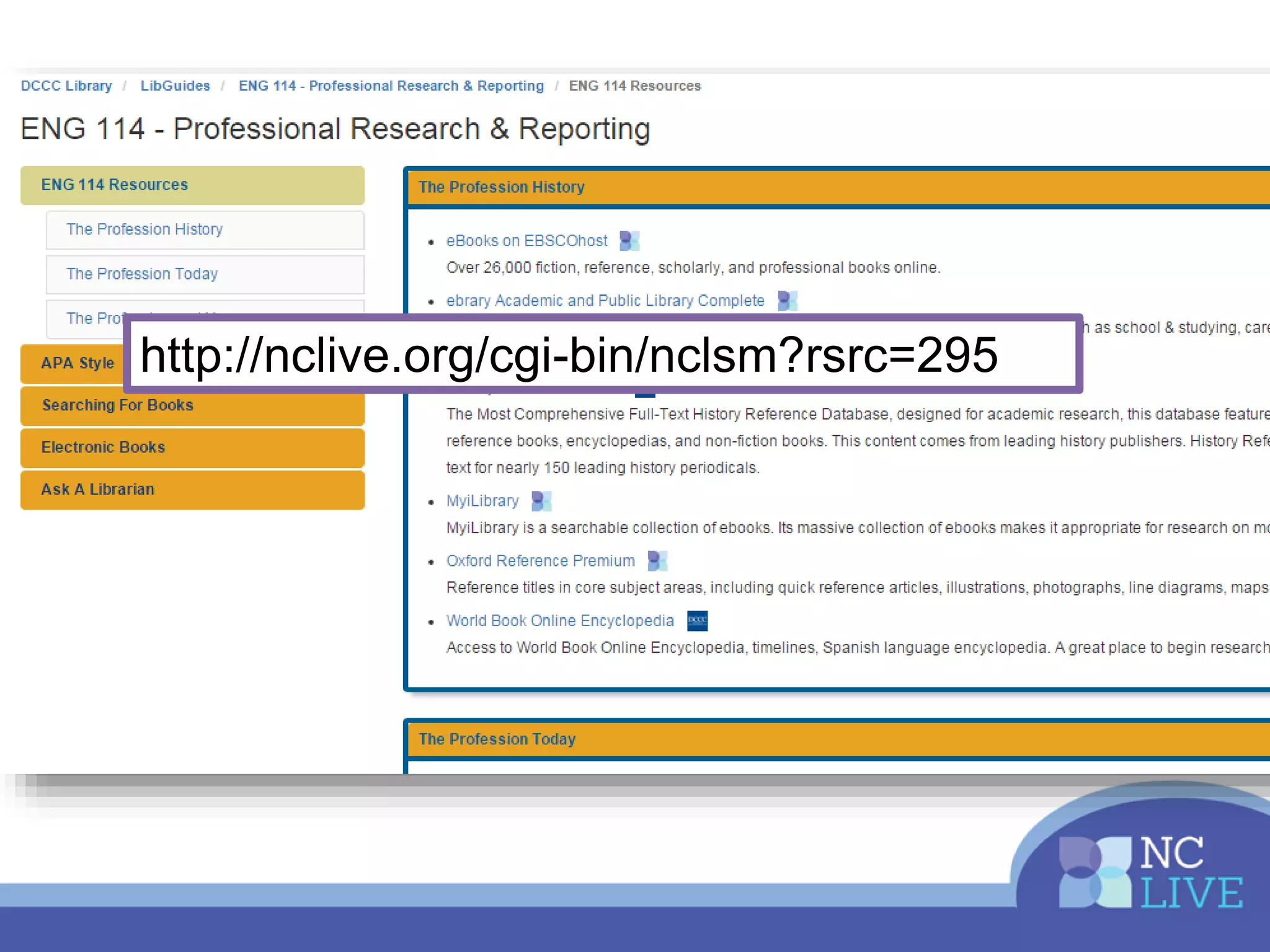
Task: Click NC LIVE icon beside ebrary Academic
Action: pos(788,301)
